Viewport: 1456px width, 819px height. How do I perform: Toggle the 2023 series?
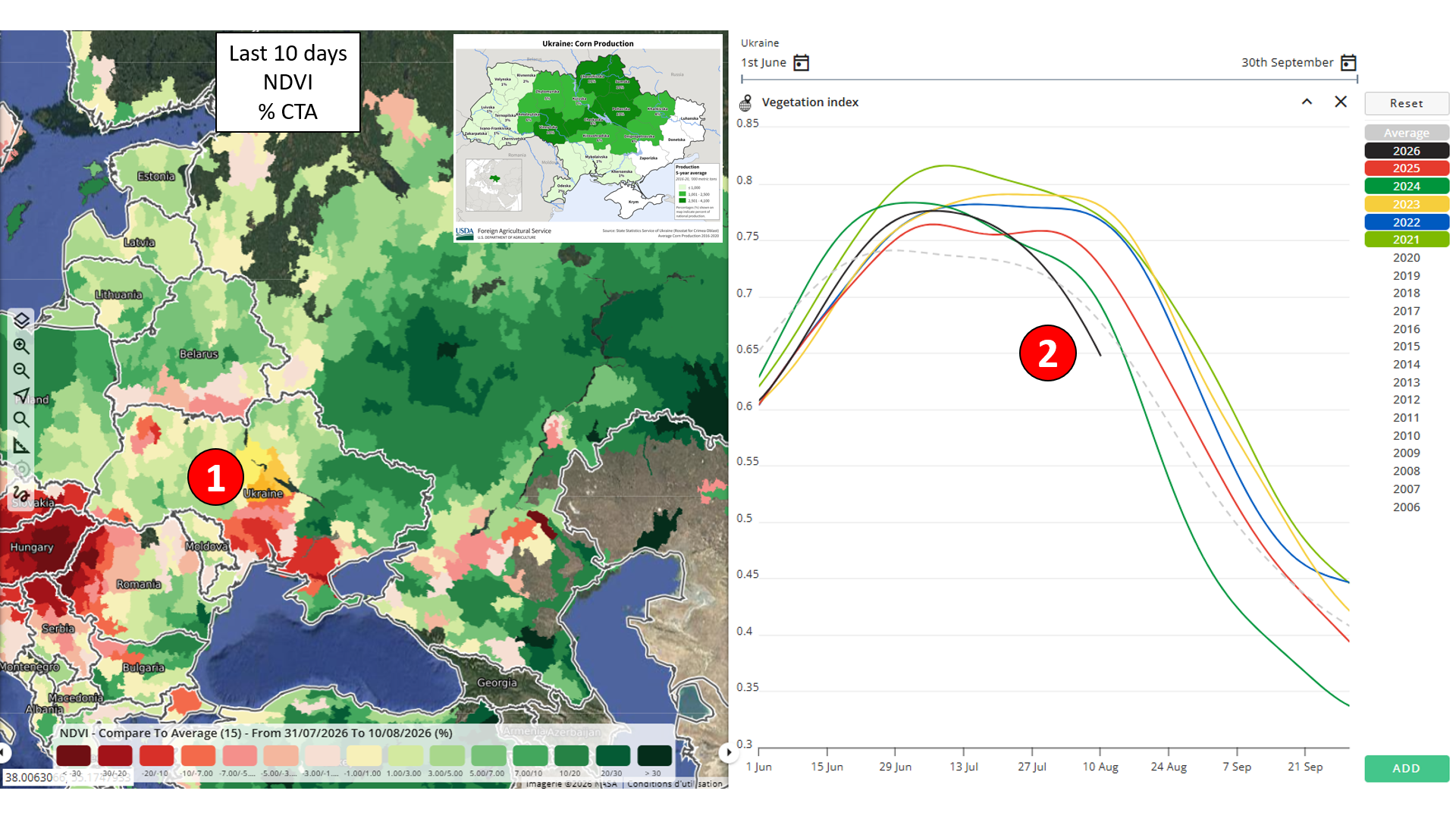(1407, 204)
